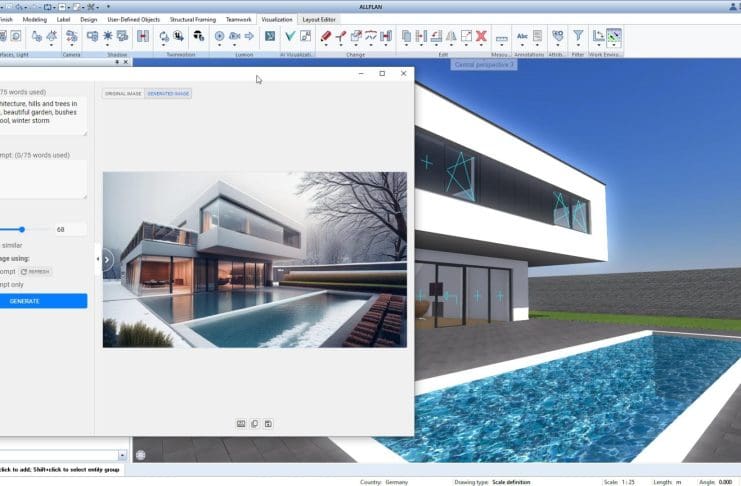Select the Generated Image view toggle
Screen dimensions: 741x486
[x=168, y=93]
